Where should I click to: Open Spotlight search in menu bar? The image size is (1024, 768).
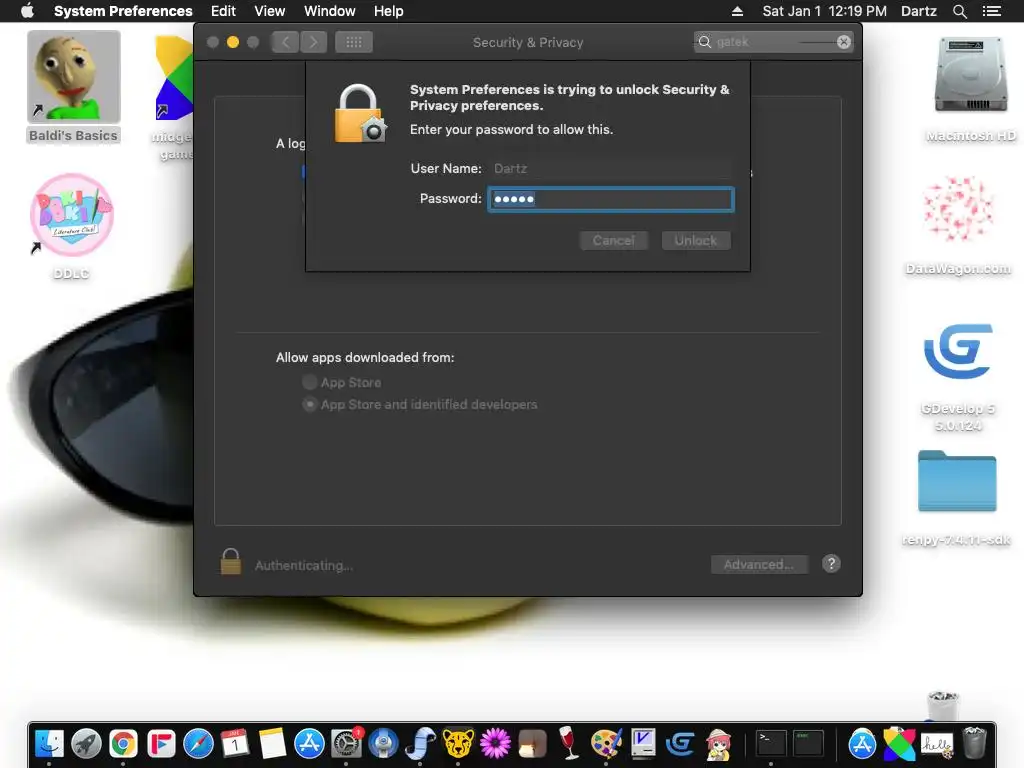click(959, 11)
